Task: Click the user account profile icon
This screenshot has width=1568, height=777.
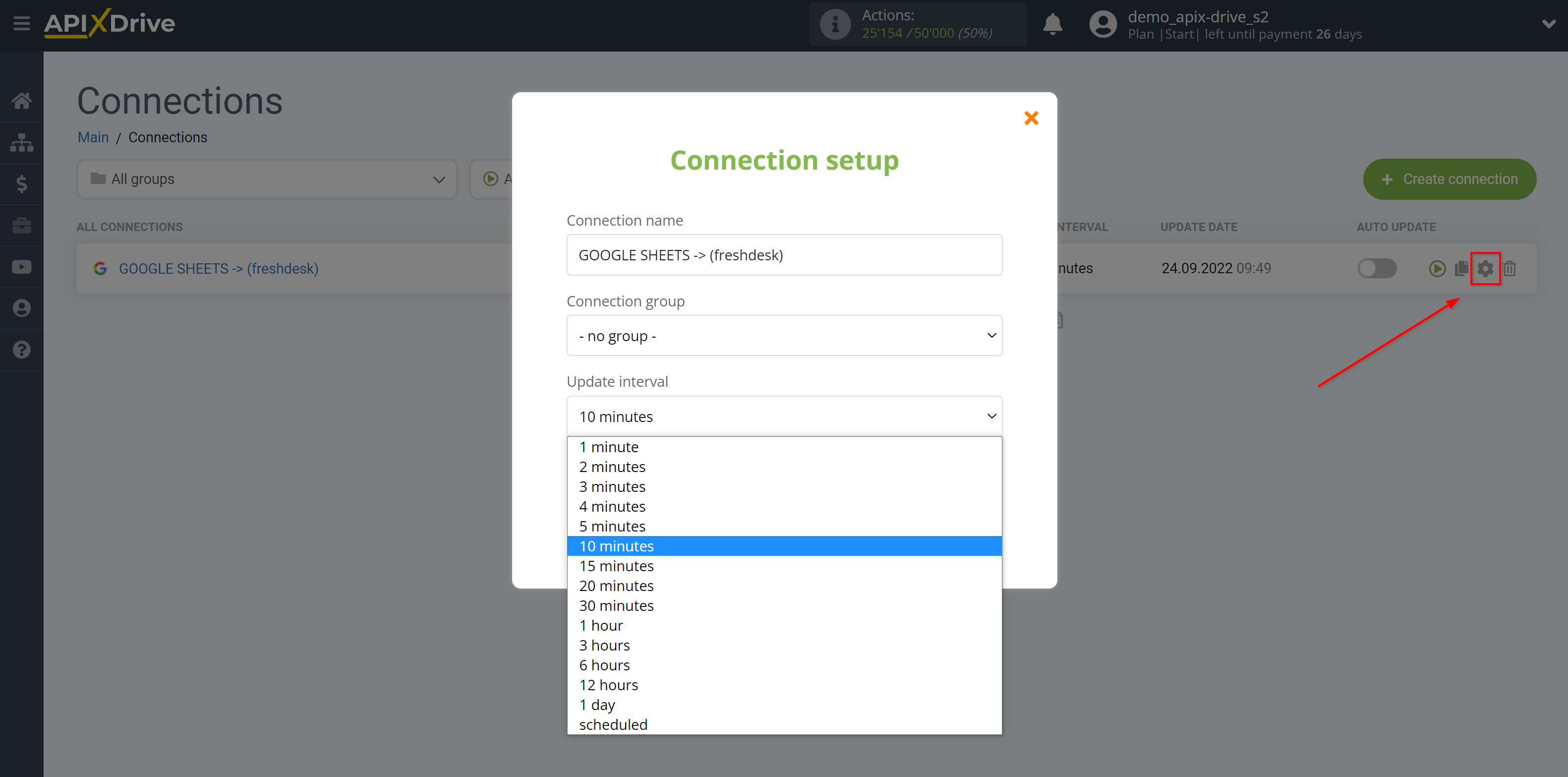Action: [x=1101, y=25]
